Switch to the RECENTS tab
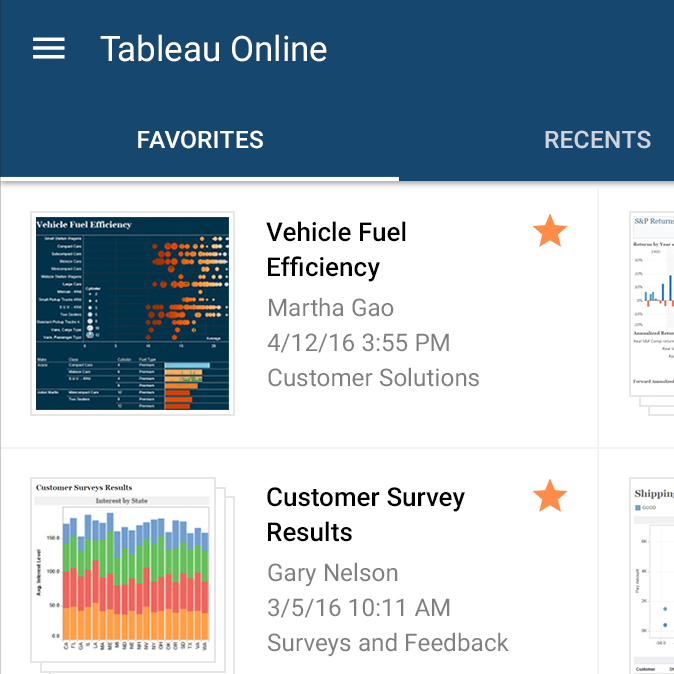The image size is (674, 674). pyautogui.click(x=597, y=140)
